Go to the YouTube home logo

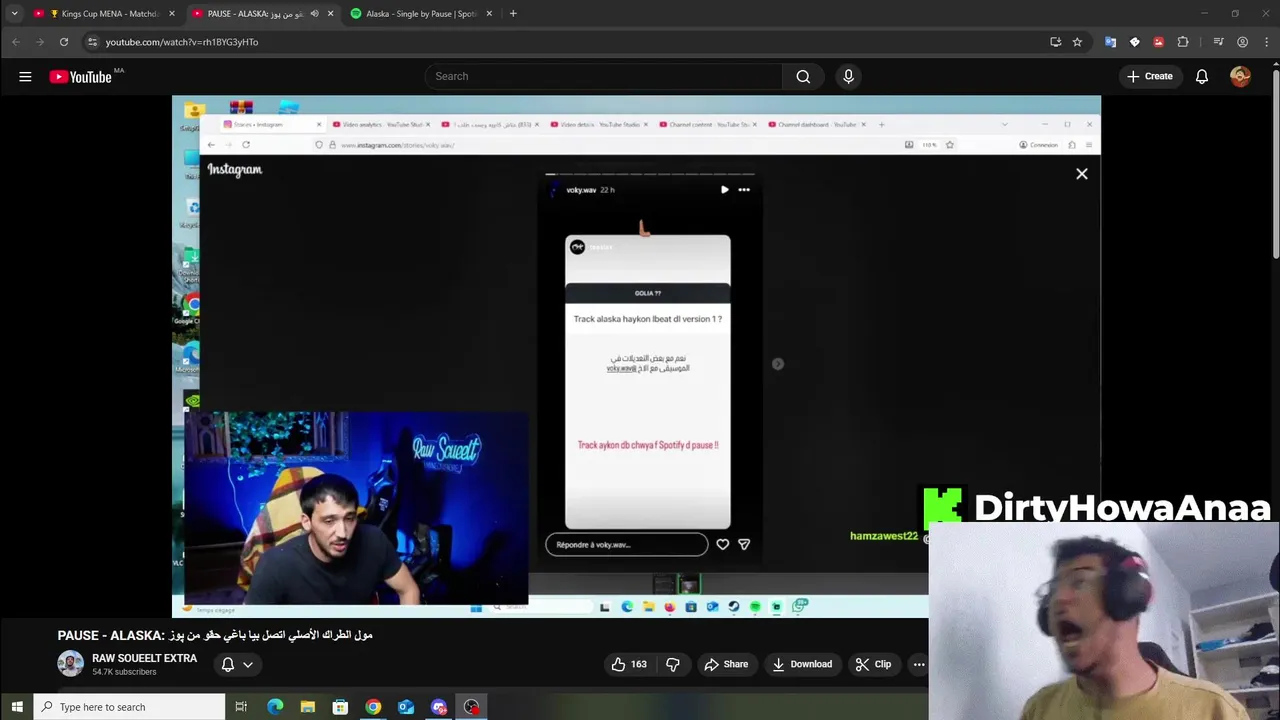pyautogui.click(x=82, y=77)
